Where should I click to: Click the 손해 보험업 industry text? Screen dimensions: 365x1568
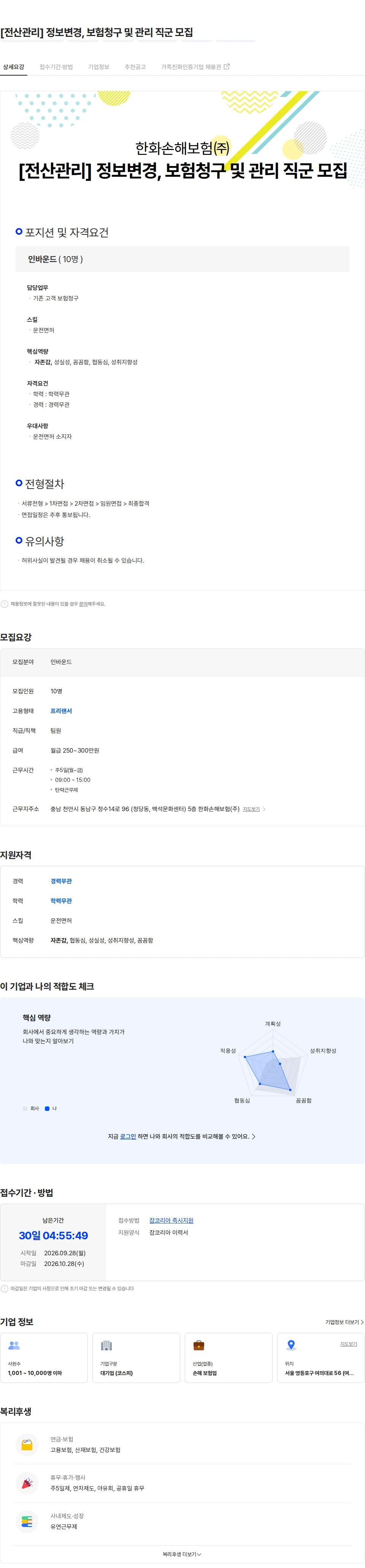coord(205,1373)
